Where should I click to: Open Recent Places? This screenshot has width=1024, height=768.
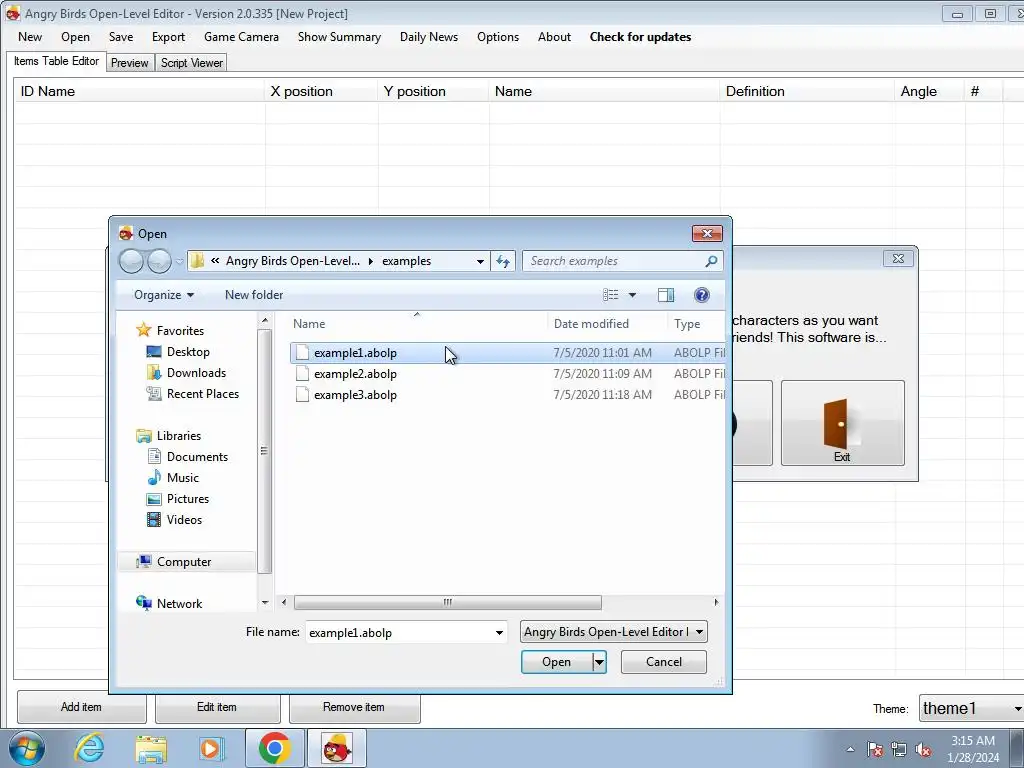point(202,394)
